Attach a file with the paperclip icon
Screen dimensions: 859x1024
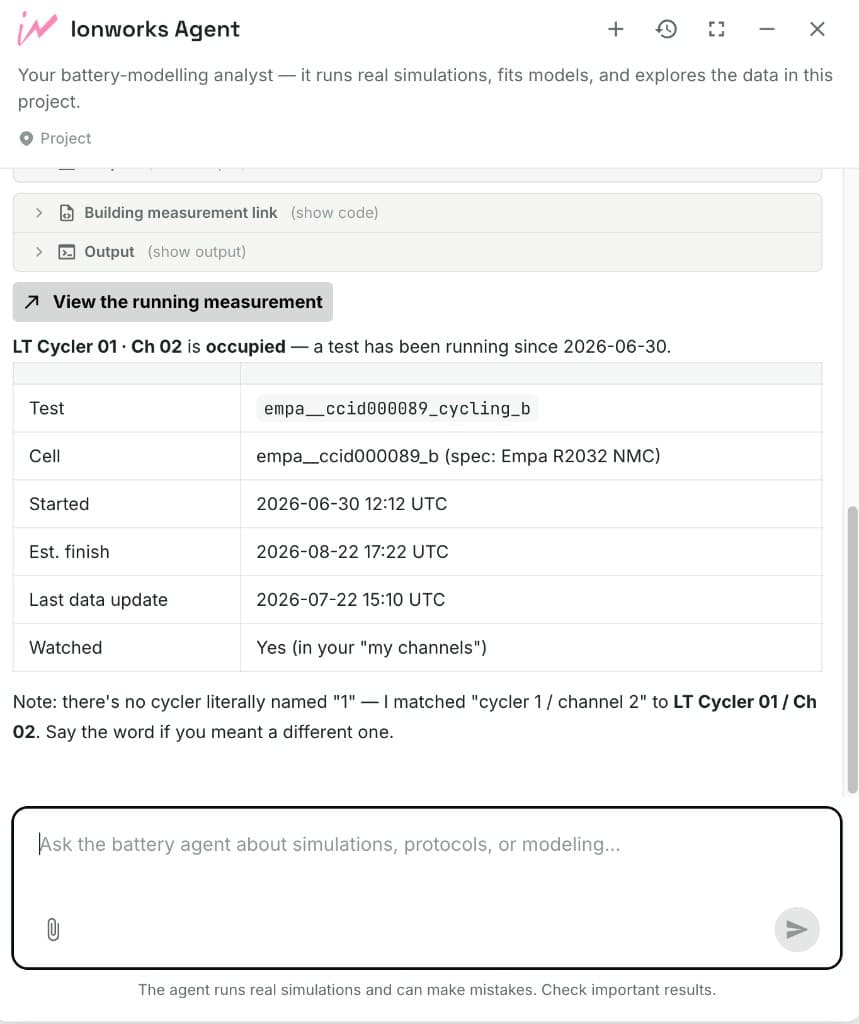tap(53, 929)
